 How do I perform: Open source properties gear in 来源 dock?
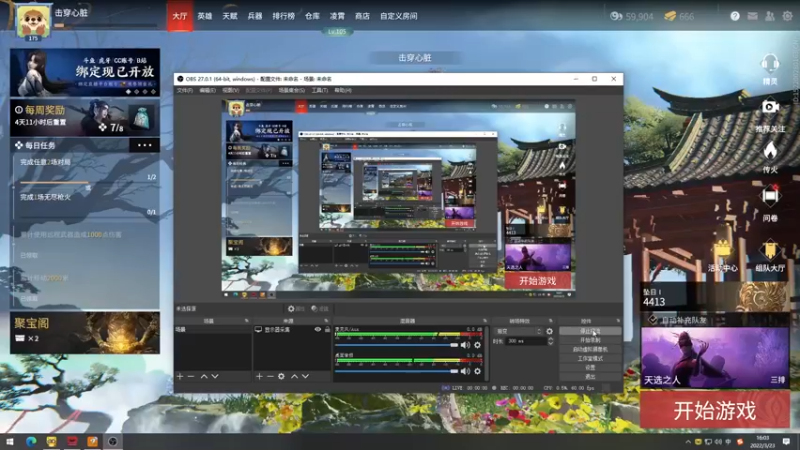(281, 377)
